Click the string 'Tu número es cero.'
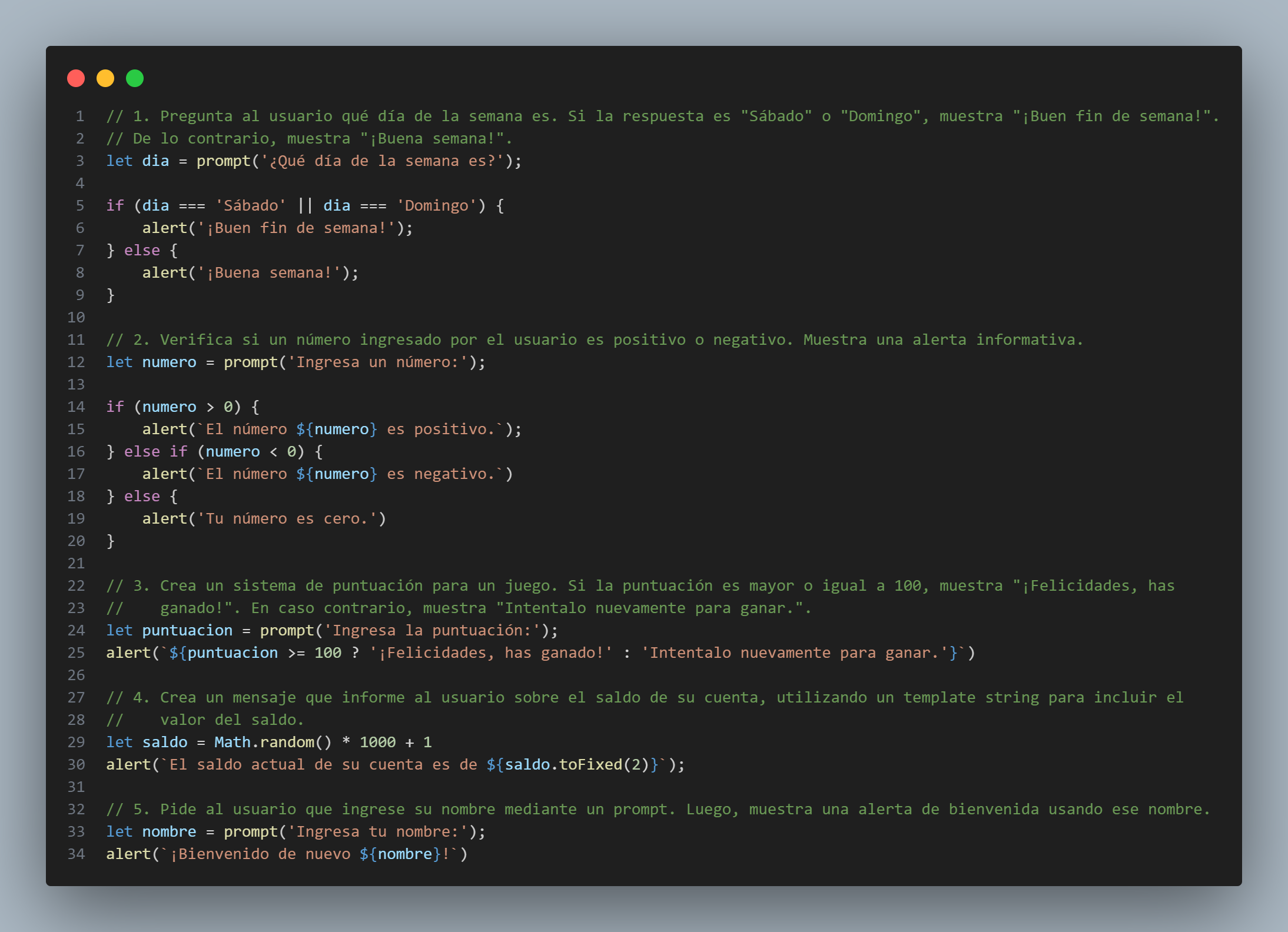Screen dimensions: 1288x932 pyautogui.click(x=287, y=519)
